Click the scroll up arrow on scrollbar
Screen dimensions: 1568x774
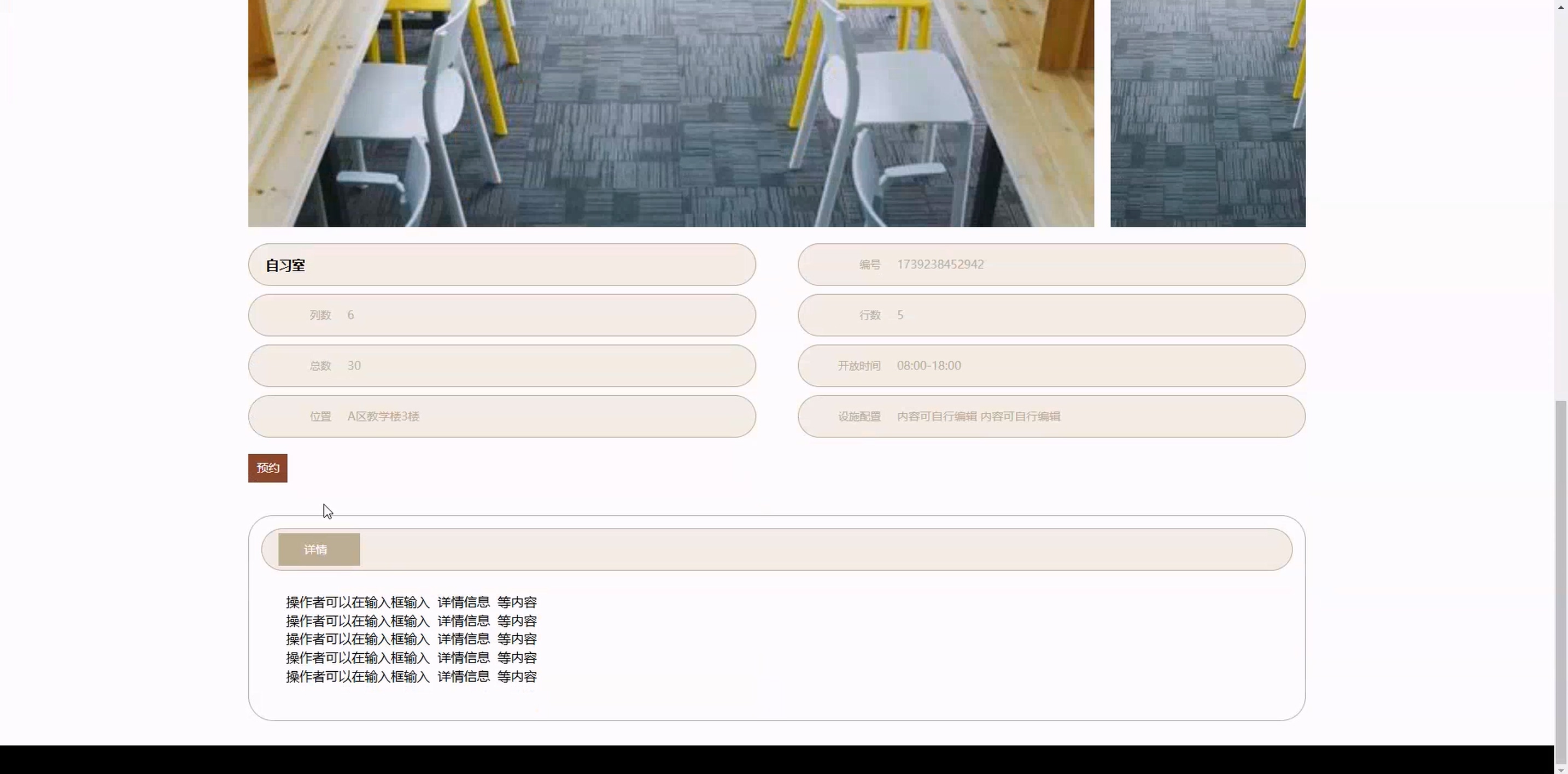(1561, 6)
